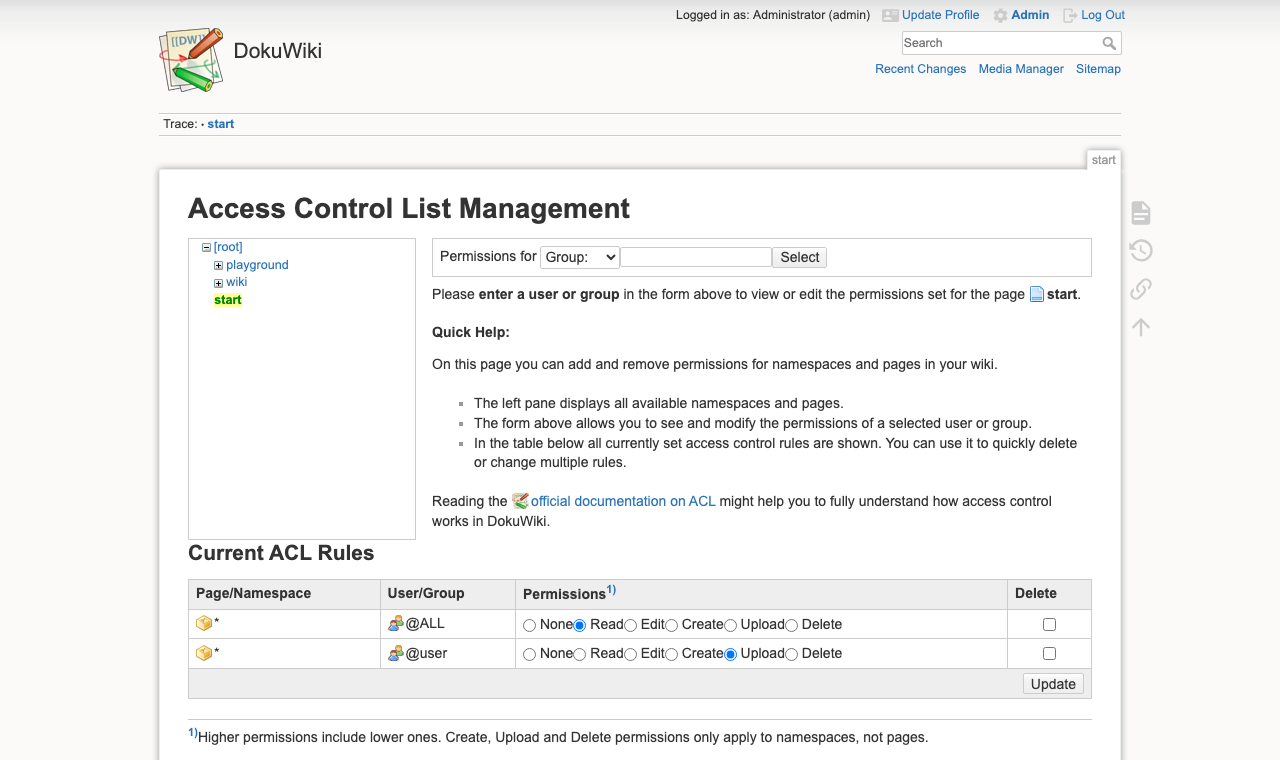
Task: Click the DokuWiki site title
Action: (278, 51)
